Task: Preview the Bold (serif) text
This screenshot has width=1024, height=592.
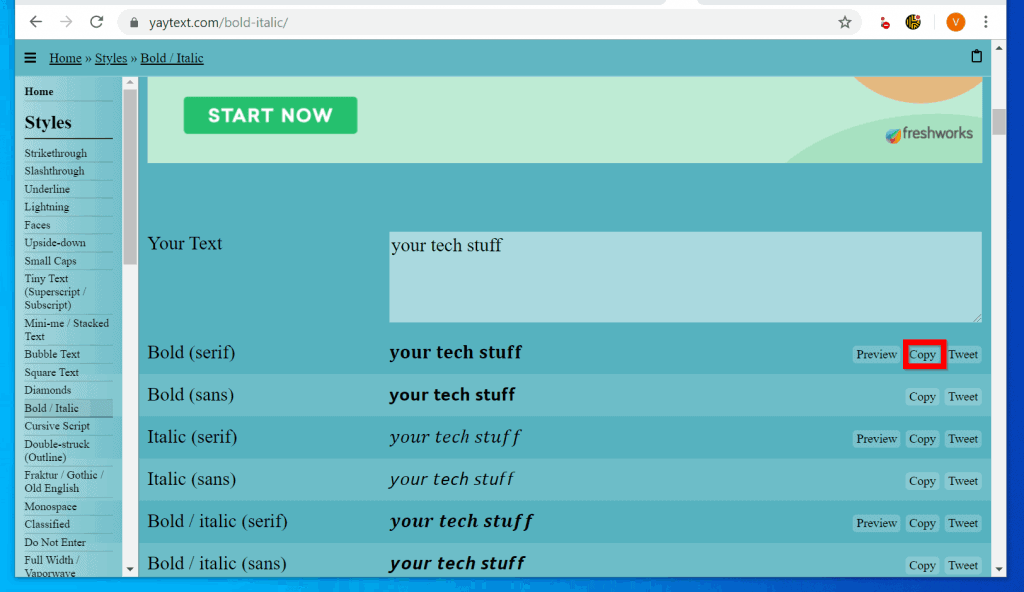Action: tap(876, 354)
